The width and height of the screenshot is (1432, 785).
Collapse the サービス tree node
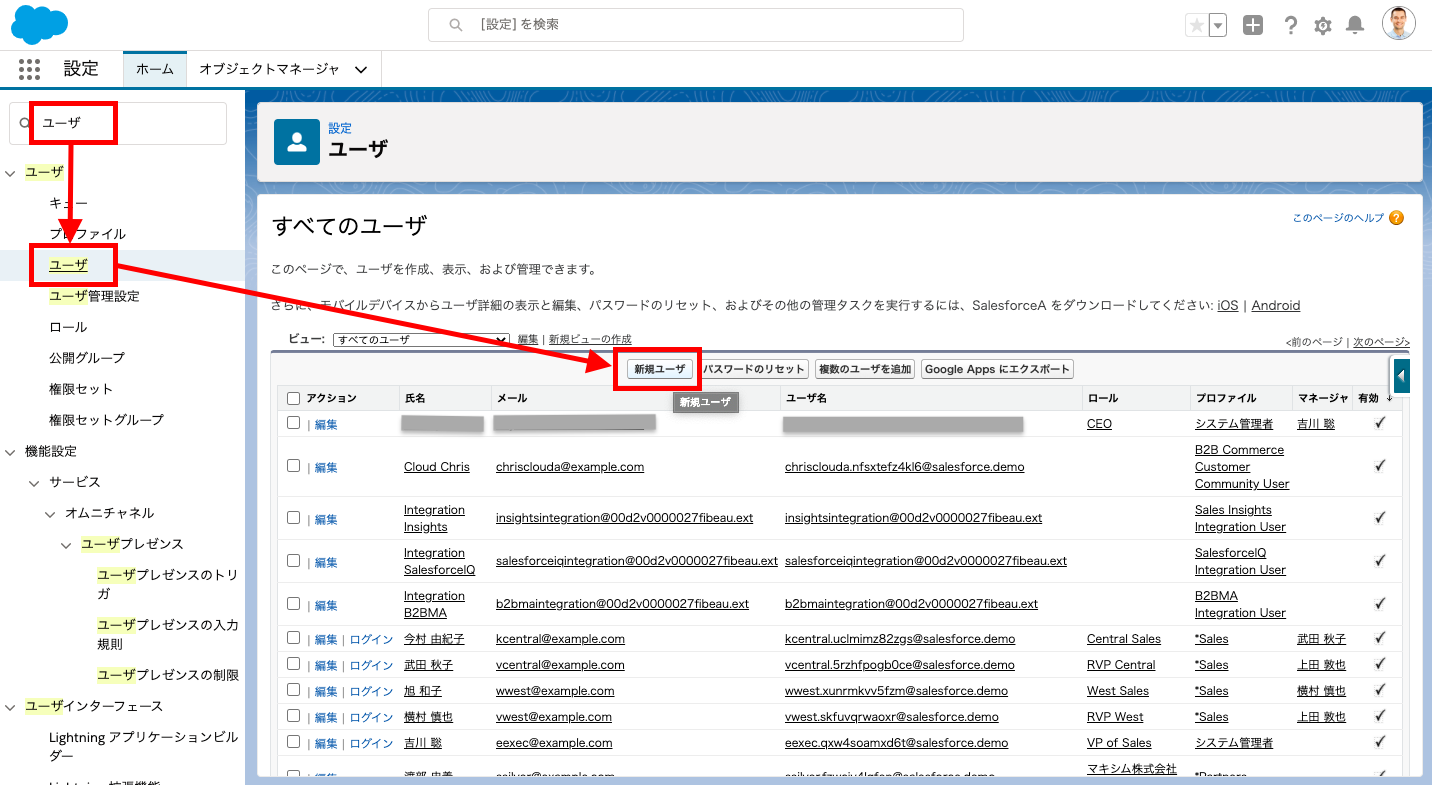(x=34, y=483)
